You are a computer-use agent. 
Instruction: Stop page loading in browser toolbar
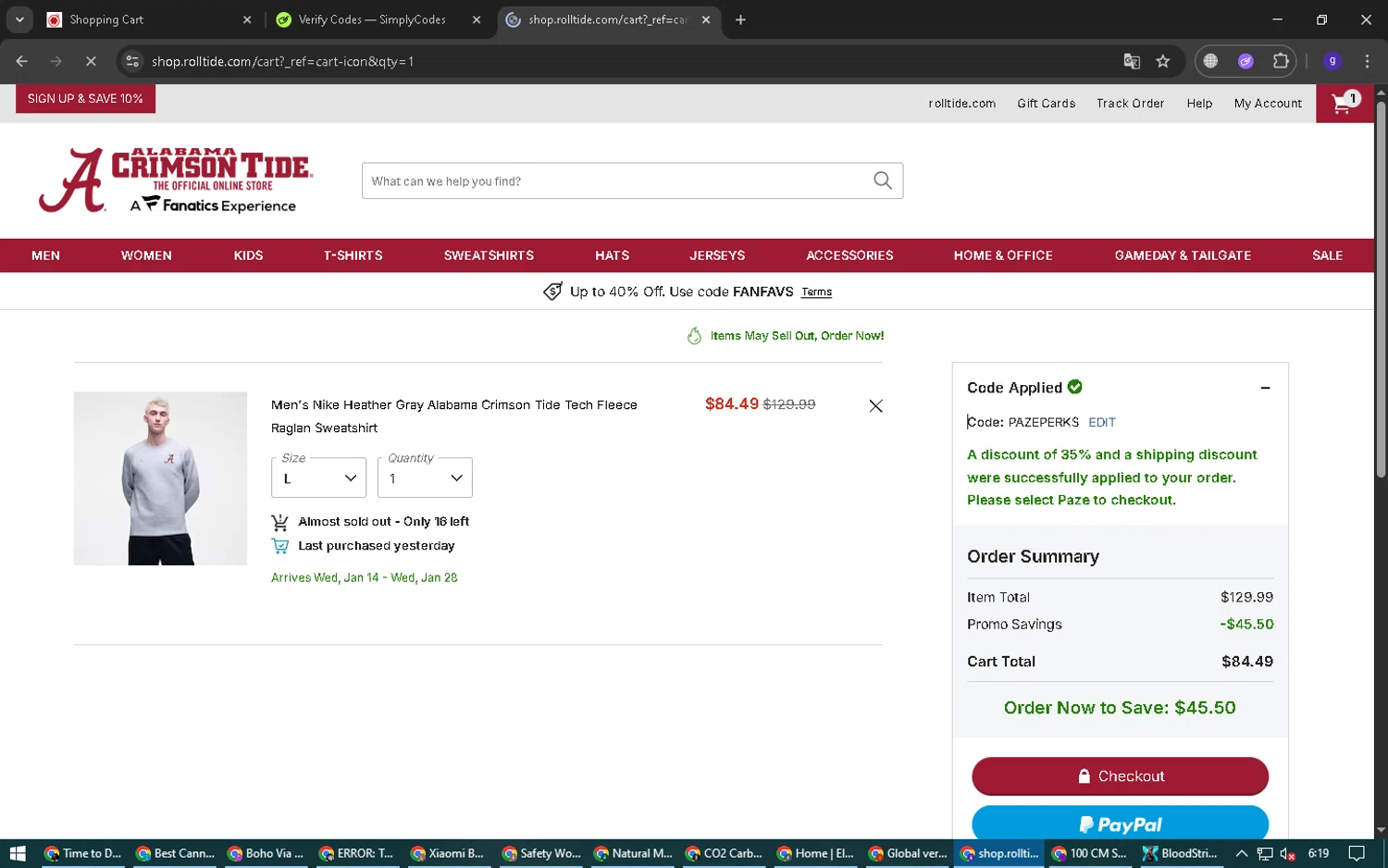91,61
